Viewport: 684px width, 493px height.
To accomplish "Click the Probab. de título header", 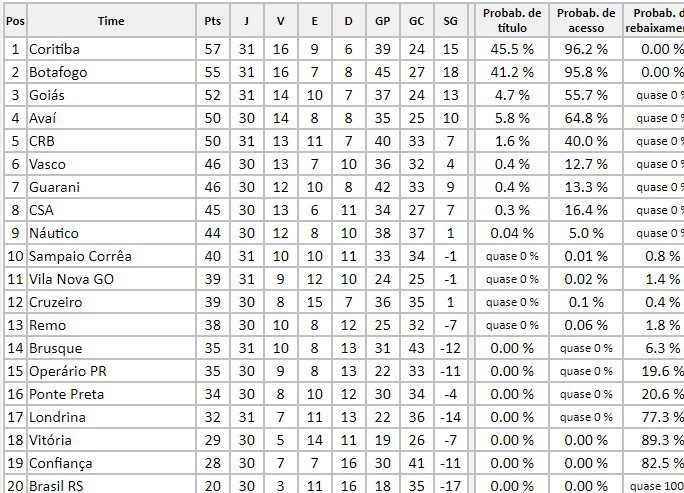I will (511, 21).
